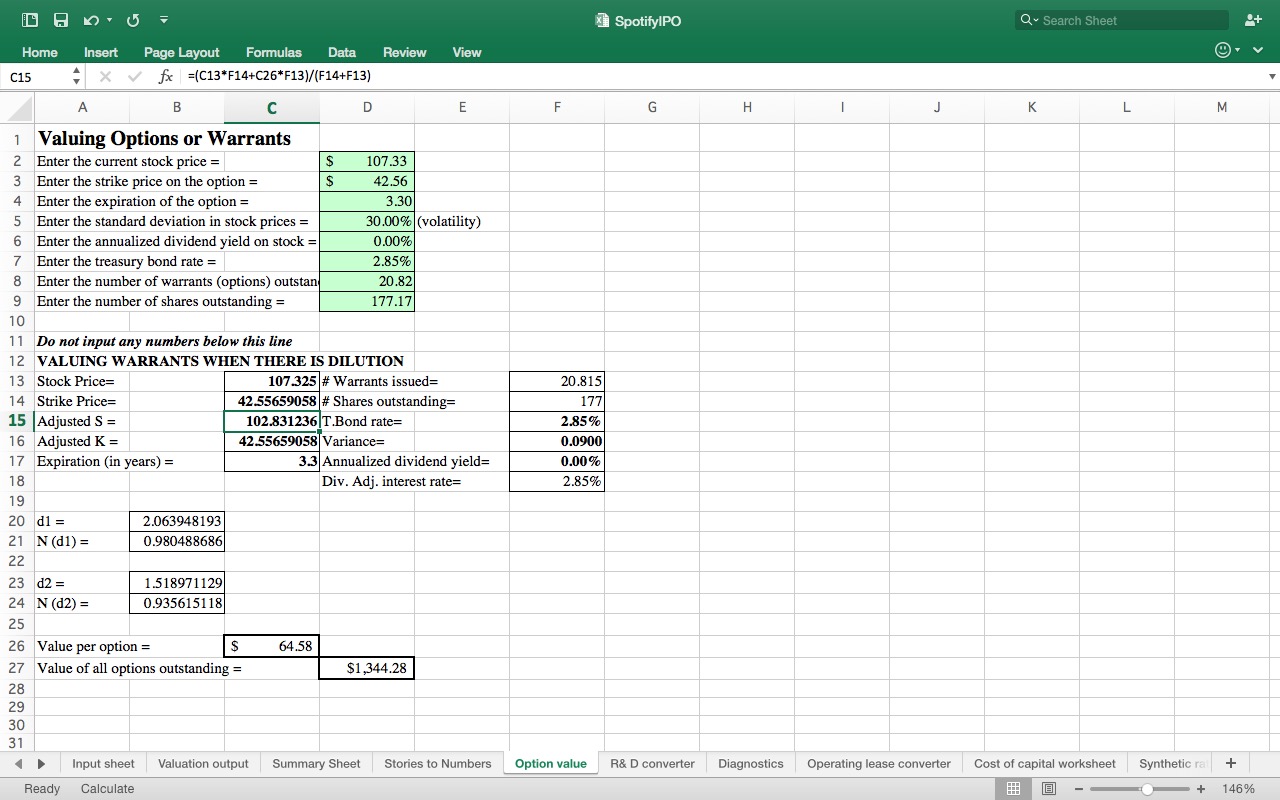Screen dimensions: 1280x800
Task: Open the Diagnostics sheet tab
Action: 750,763
